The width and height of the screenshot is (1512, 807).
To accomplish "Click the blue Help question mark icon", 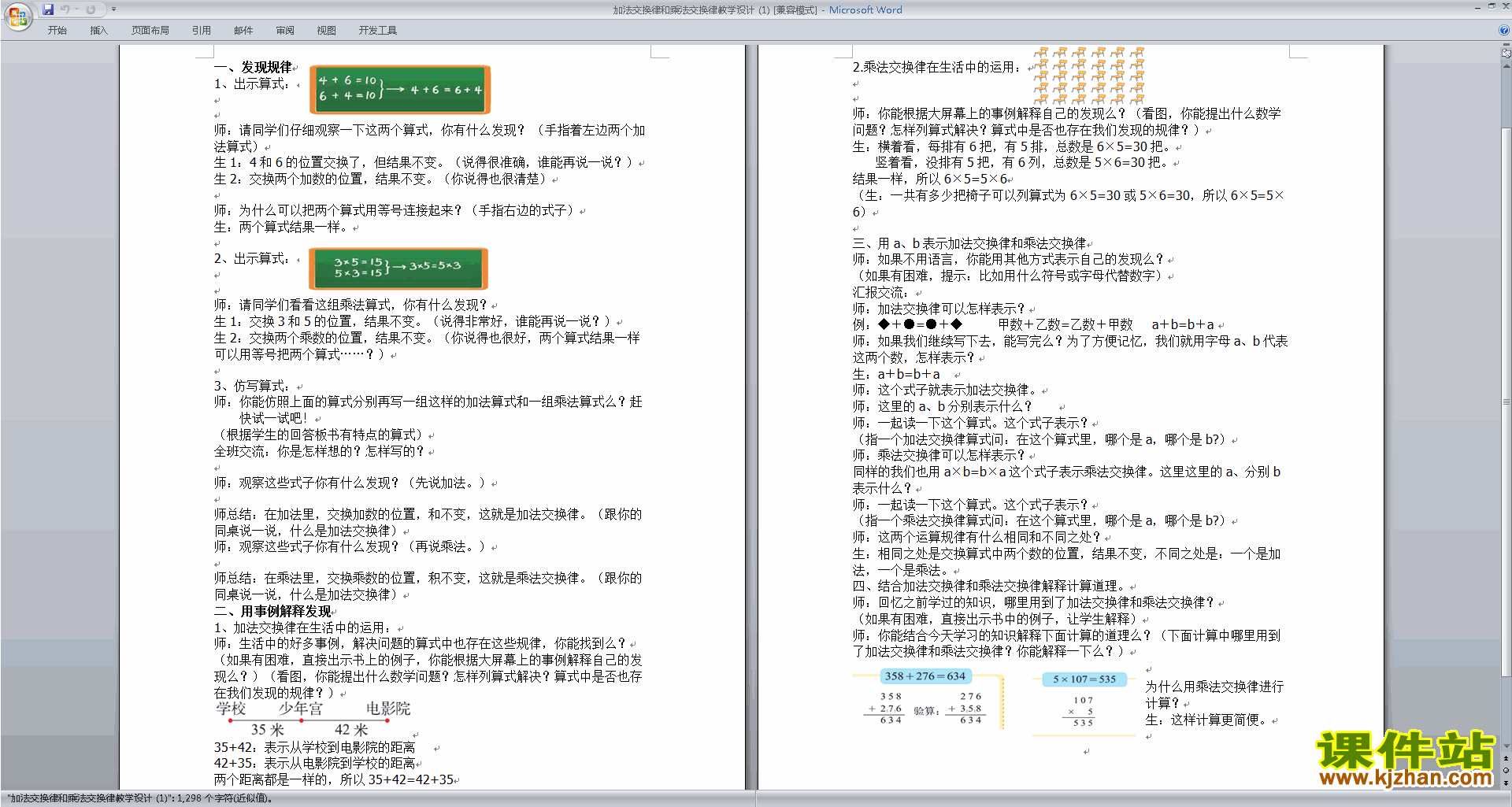I will pos(1504,30).
